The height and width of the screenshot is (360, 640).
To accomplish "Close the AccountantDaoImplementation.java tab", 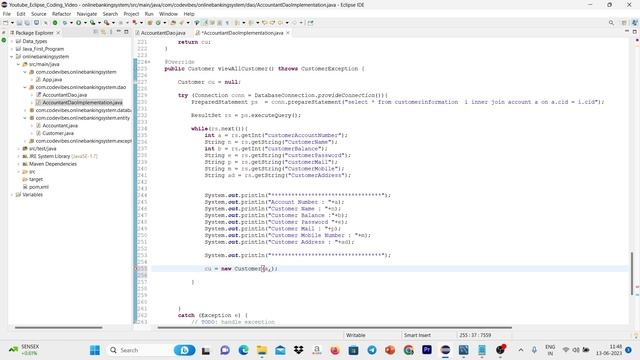I will pos(288,33).
